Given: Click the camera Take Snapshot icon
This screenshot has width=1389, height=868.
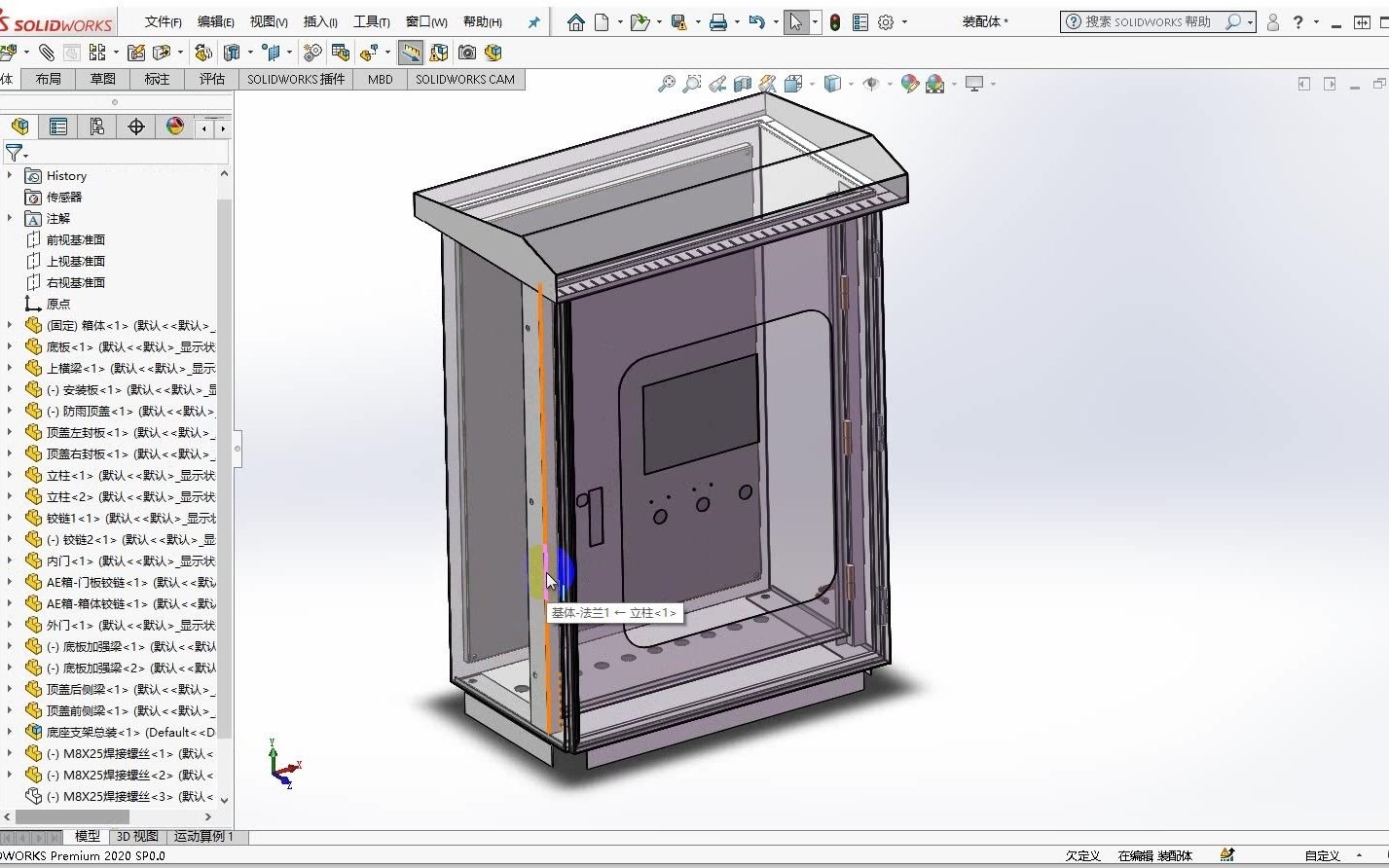Looking at the screenshot, I should 467,53.
